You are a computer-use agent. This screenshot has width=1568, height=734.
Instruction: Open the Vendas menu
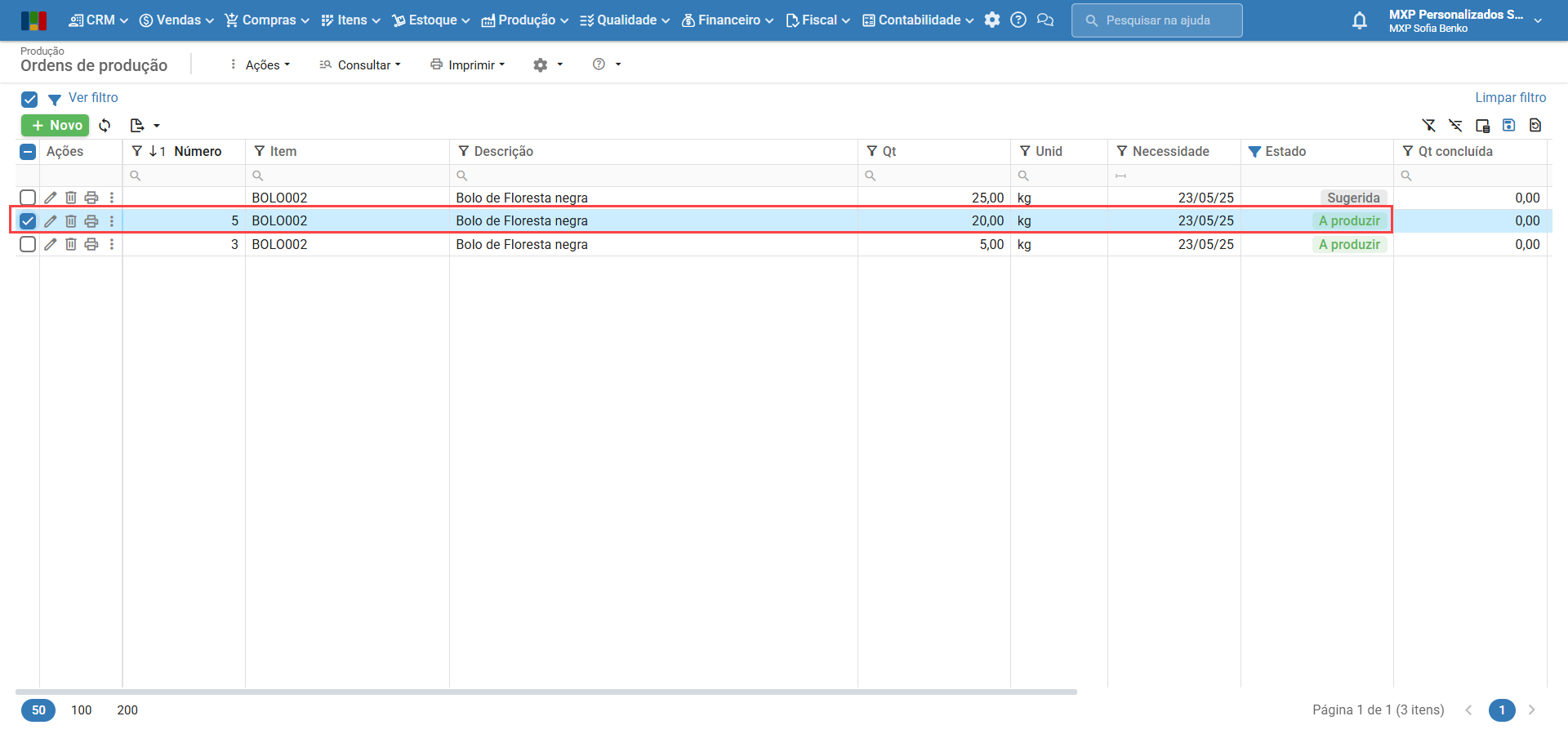tap(176, 20)
